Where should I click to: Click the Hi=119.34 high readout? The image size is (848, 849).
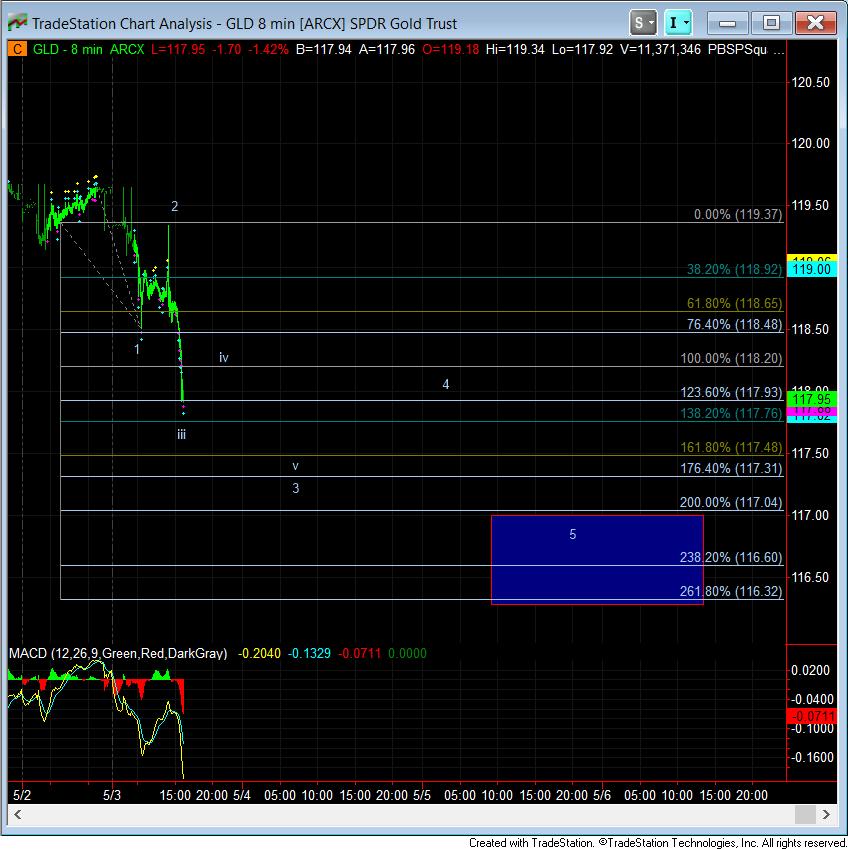[x=515, y=50]
